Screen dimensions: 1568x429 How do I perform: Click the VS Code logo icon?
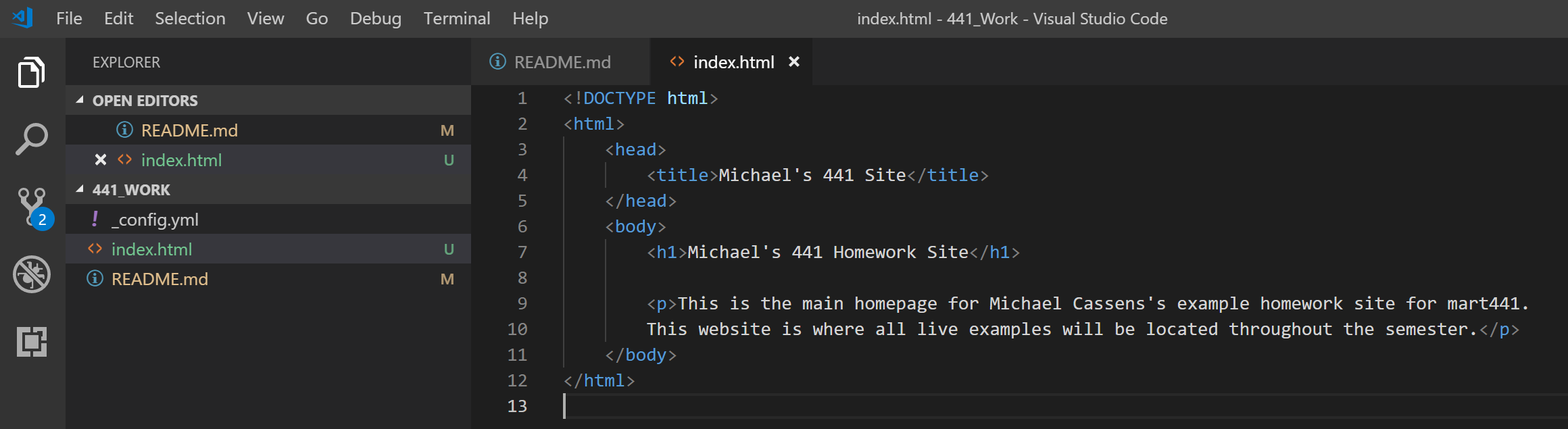[22, 18]
